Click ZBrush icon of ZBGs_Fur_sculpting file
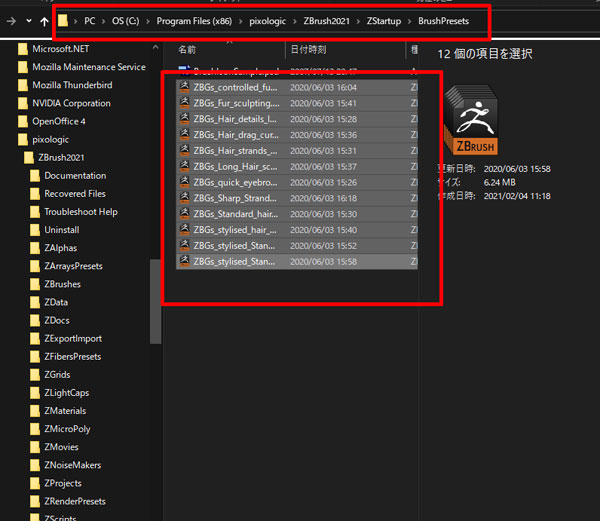This screenshot has height=521, width=600. point(185,103)
